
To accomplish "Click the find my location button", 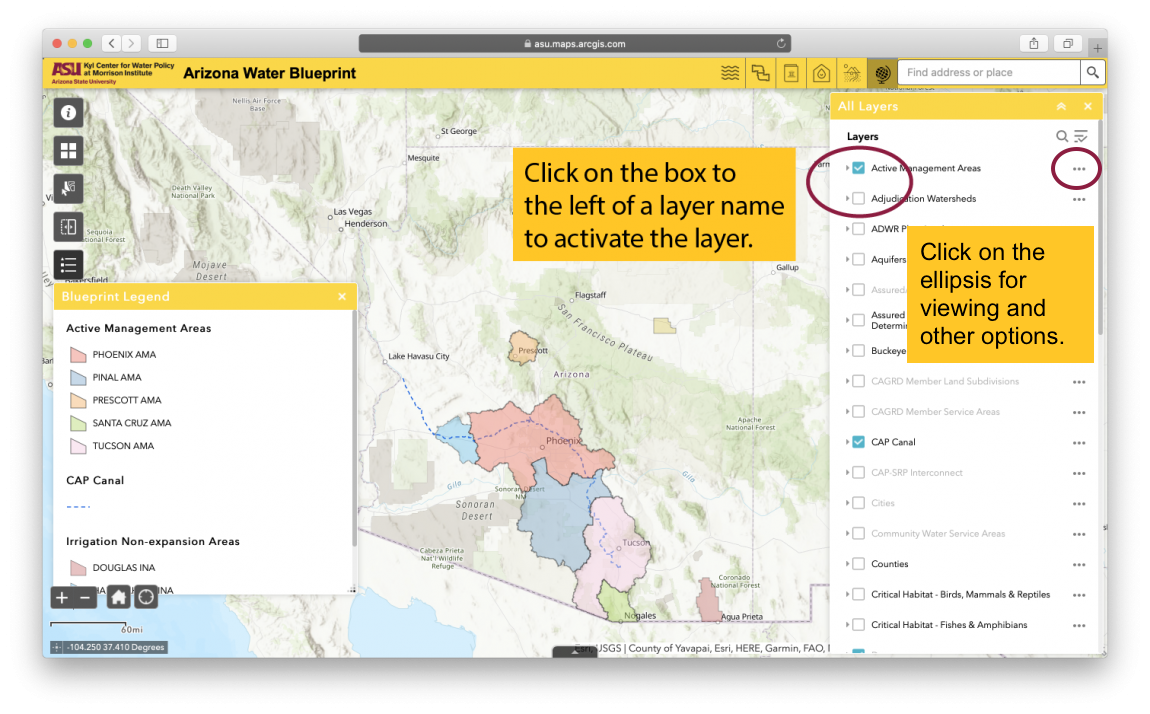I will 146,597.
